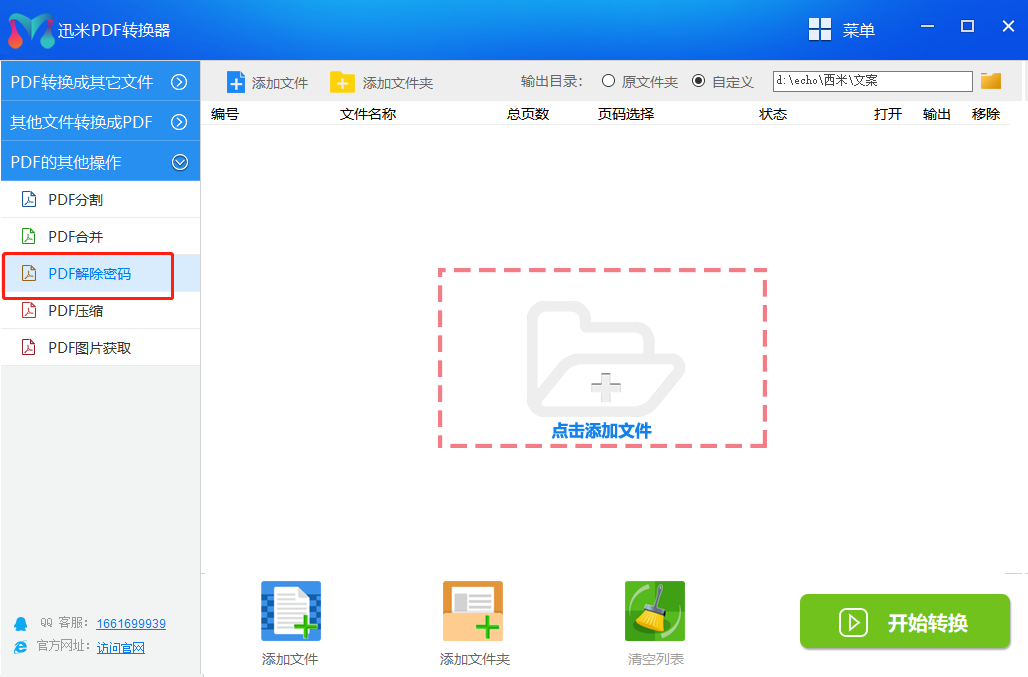Select the 自定义 output radio button

(697, 82)
